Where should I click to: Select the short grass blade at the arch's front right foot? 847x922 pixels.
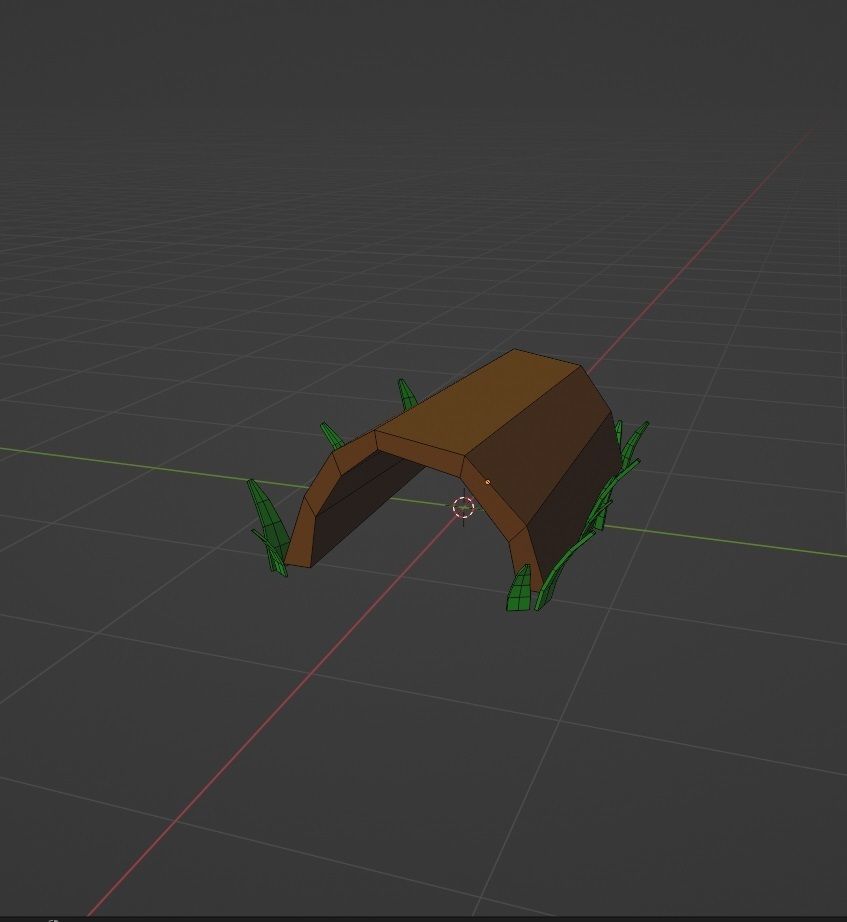[x=519, y=589]
